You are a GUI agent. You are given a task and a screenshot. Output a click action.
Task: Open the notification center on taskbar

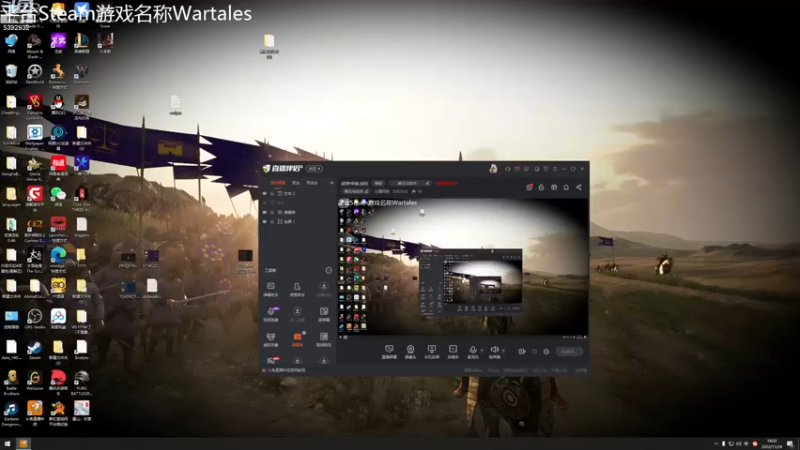click(790, 444)
